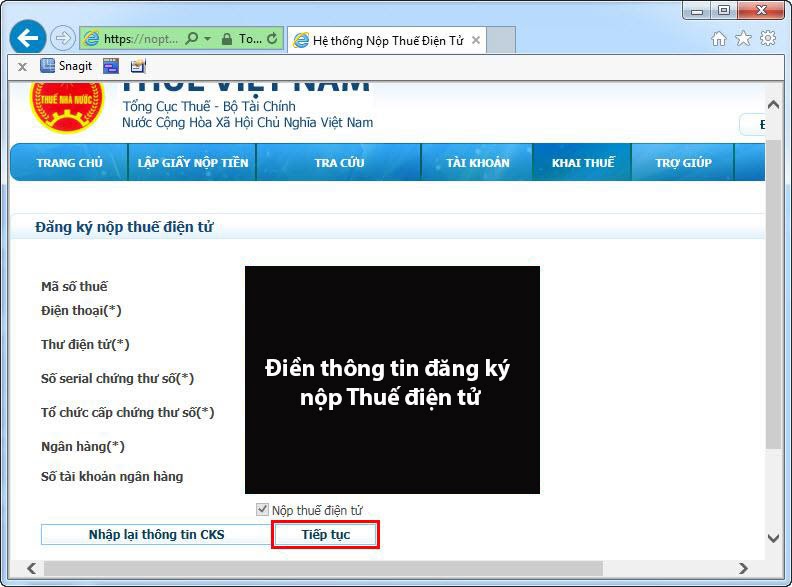Open the Tools gear icon
The width and height of the screenshot is (792, 587).
[768, 38]
